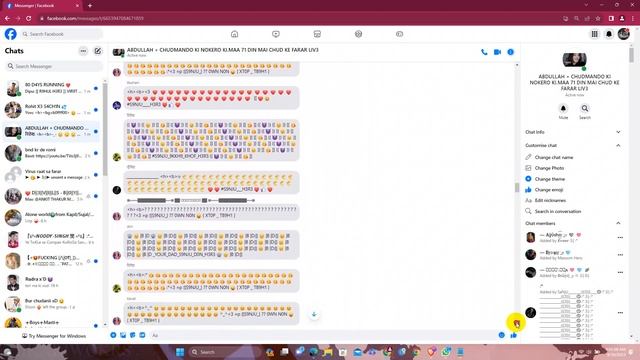This screenshot has height=360, width=640.
Task: Start a new message with compose icon
Action: [x=98, y=51]
